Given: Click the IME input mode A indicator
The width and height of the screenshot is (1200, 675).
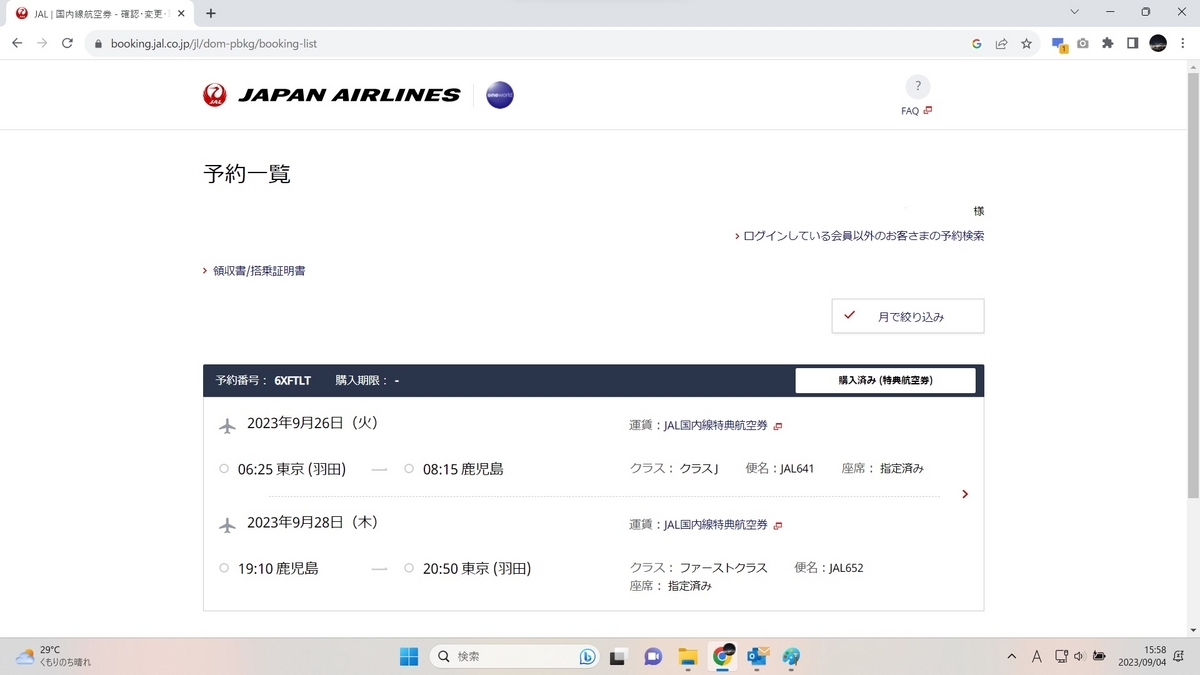Looking at the screenshot, I should (x=1037, y=657).
